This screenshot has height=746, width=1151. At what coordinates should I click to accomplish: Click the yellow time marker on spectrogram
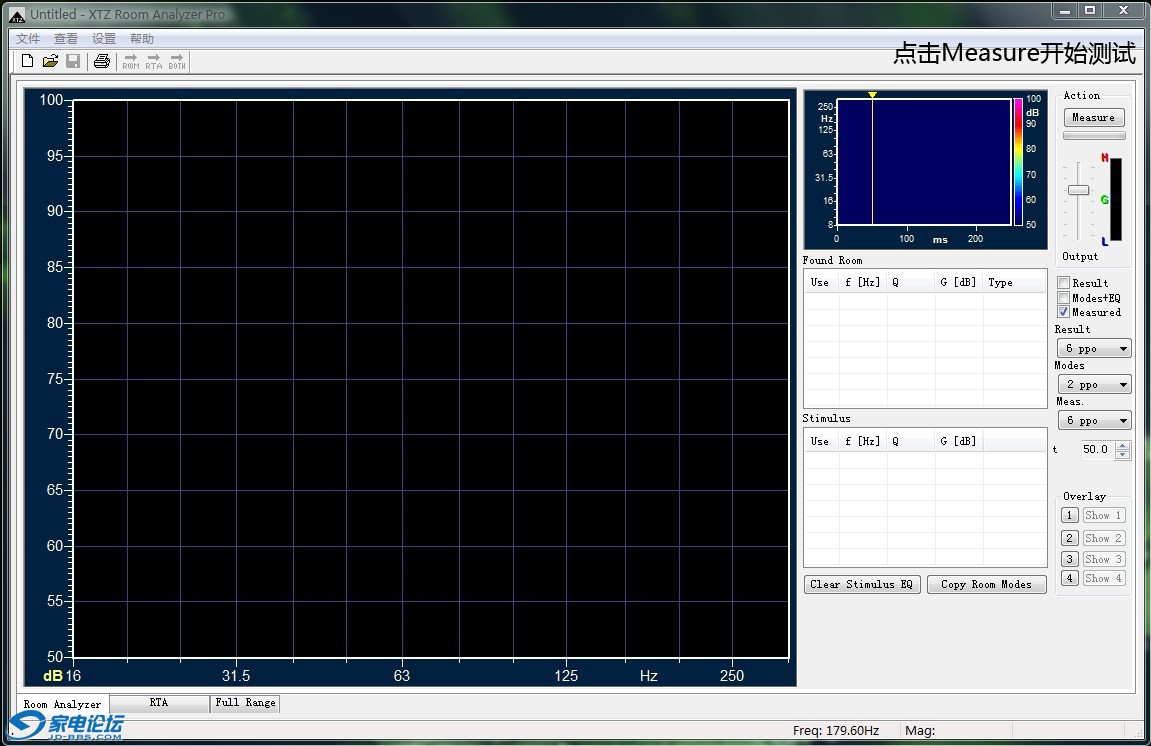(x=872, y=95)
